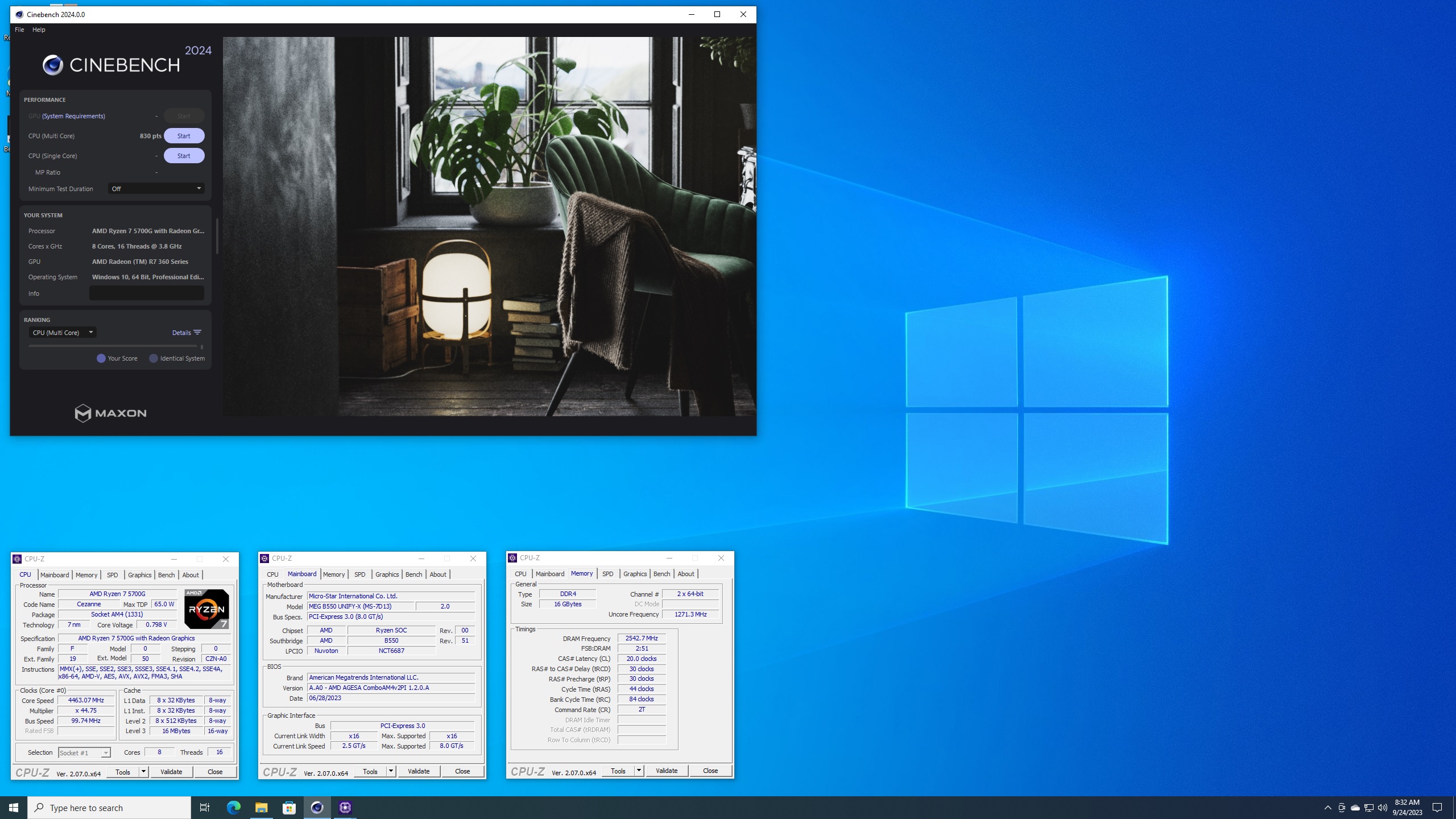Click the Ryzen 7 logo in CPU-Z
This screenshot has width=1456, height=819.
(206, 609)
